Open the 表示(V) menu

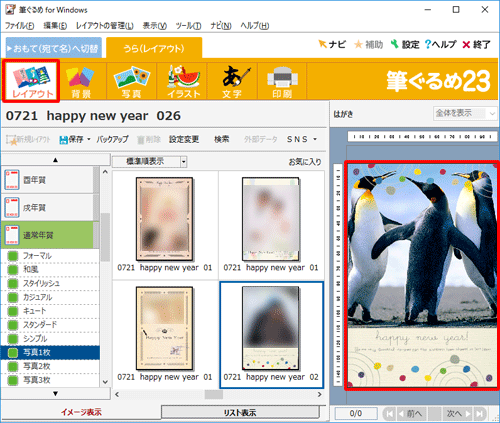[x=155, y=26]
